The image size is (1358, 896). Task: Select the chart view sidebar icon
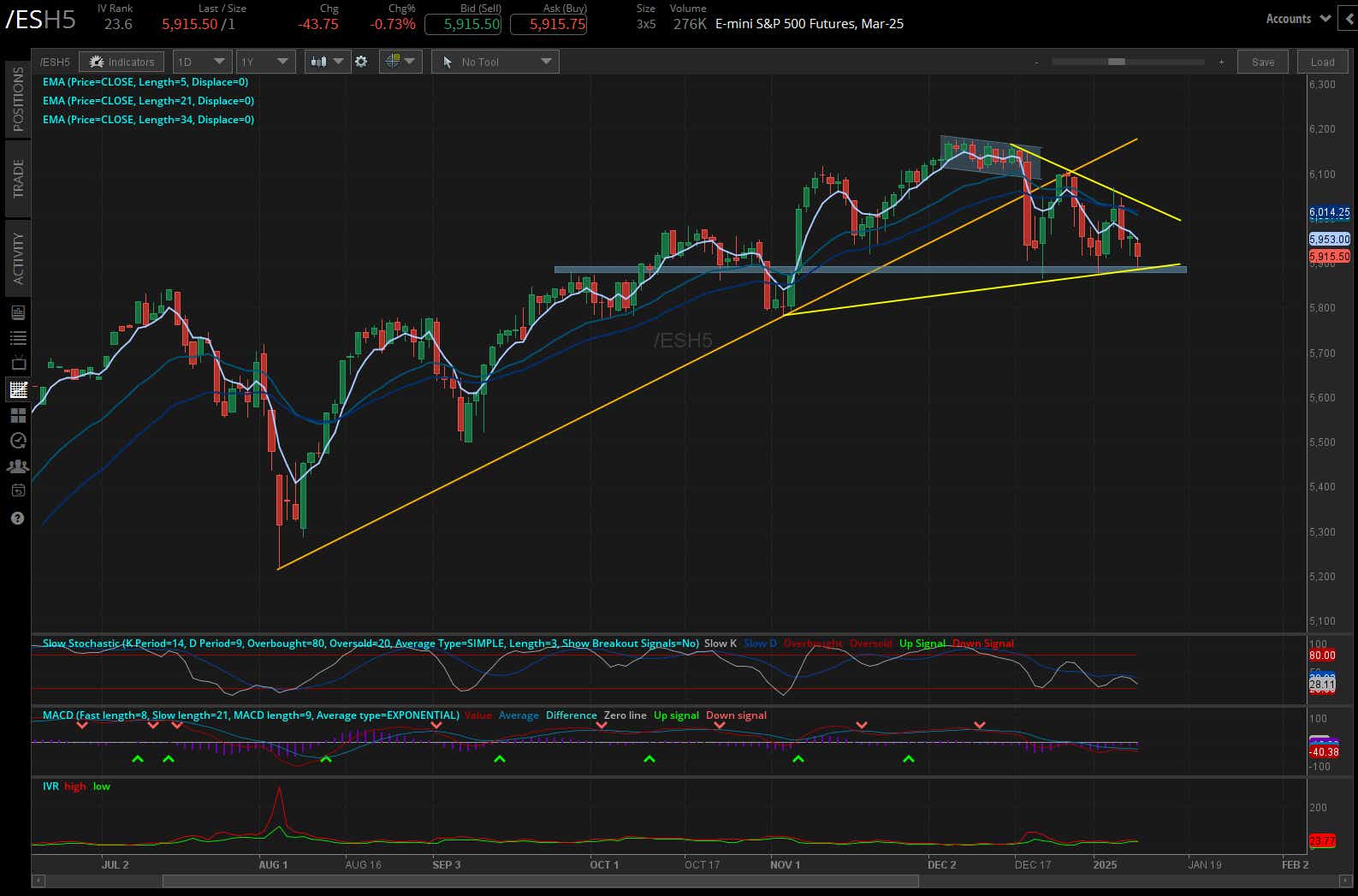click(18, 389)
